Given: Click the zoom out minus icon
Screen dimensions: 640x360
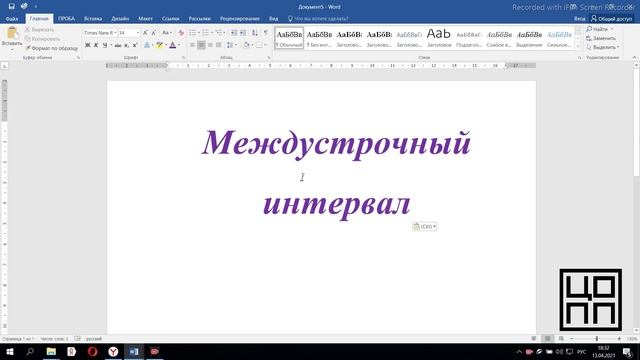Looking at the screenshot, I should tap(571, 339).
